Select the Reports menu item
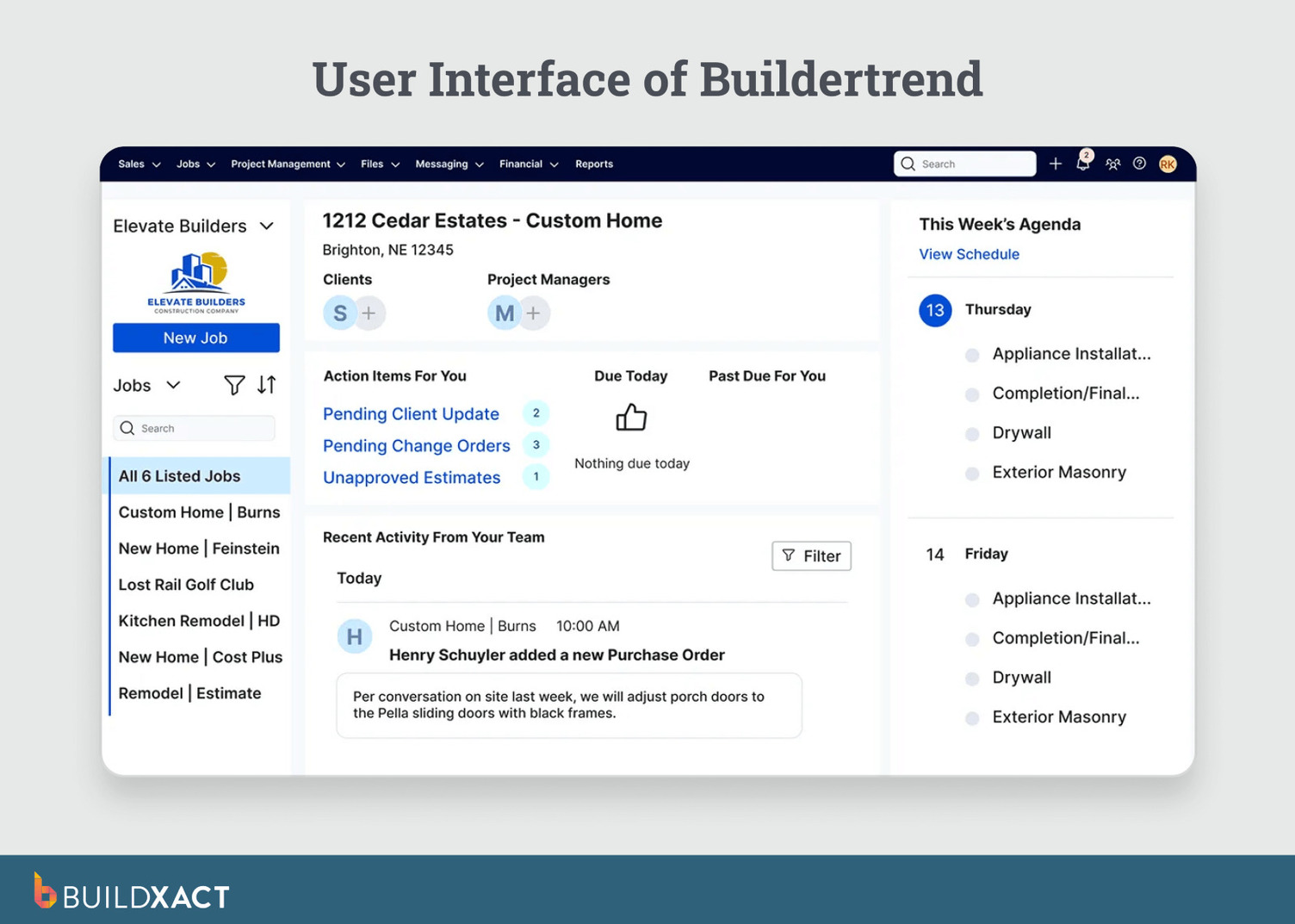This screenshot has width=1295, height=924. click(594, 164)
